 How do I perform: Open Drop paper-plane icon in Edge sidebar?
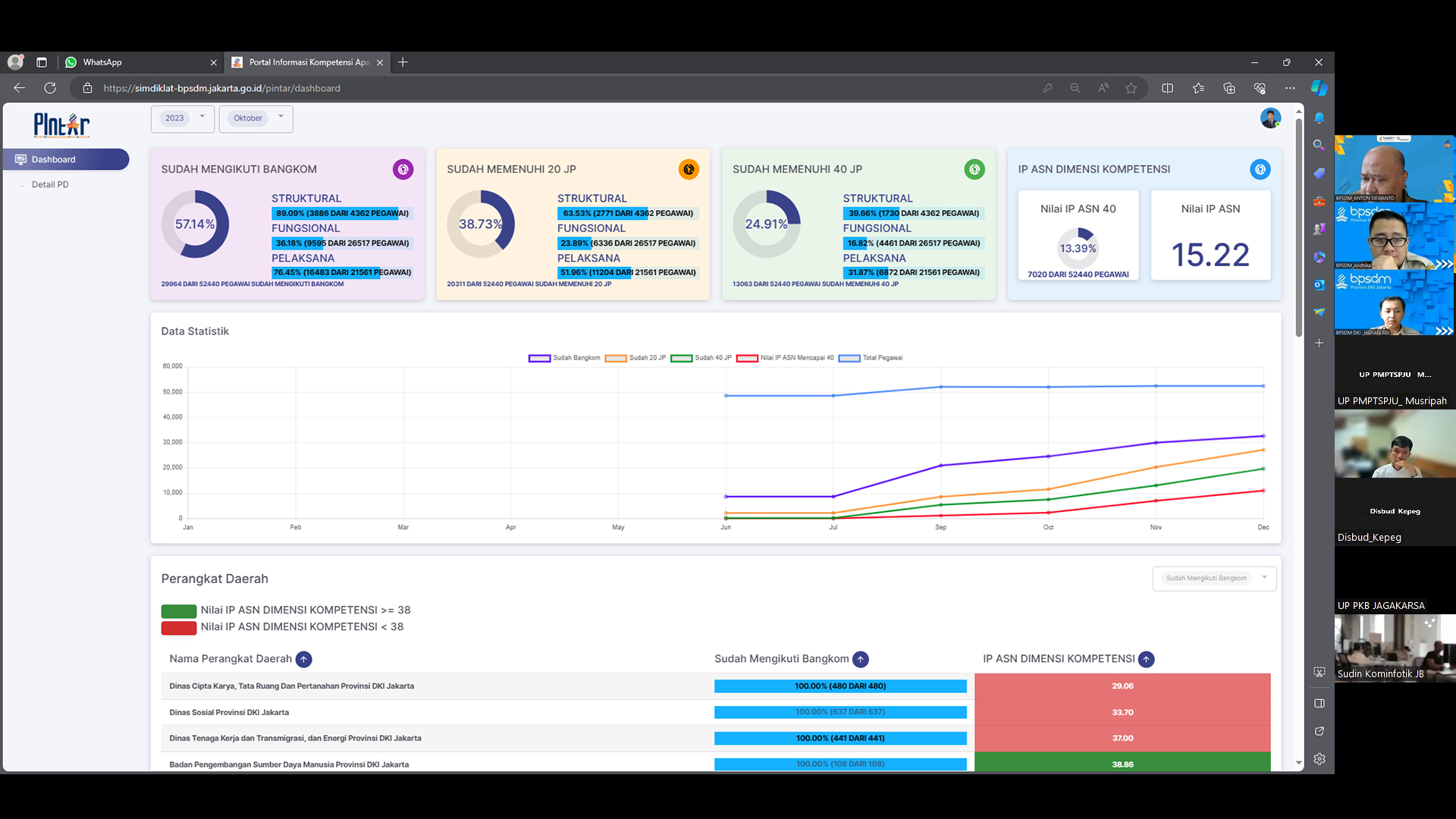1319,312
